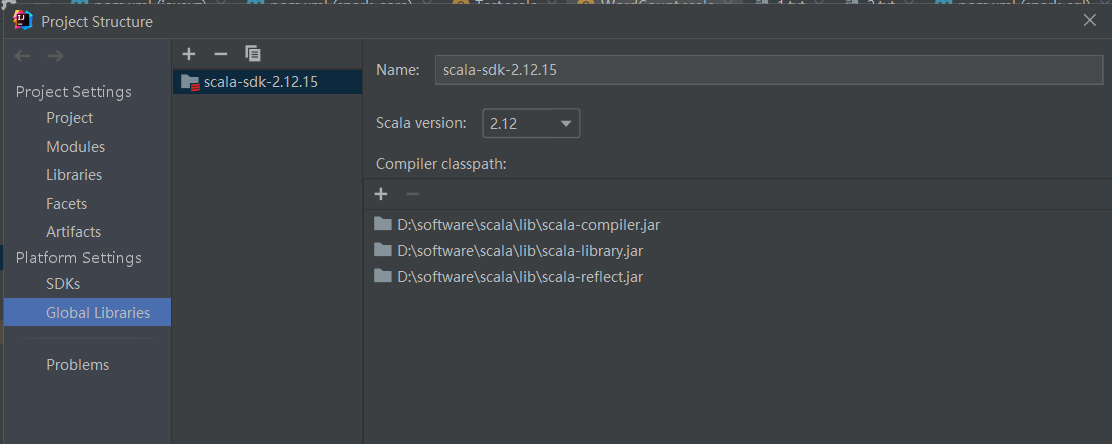Open Project settings page
Viewport: 1112px width, 444px height.
[70, 118]
